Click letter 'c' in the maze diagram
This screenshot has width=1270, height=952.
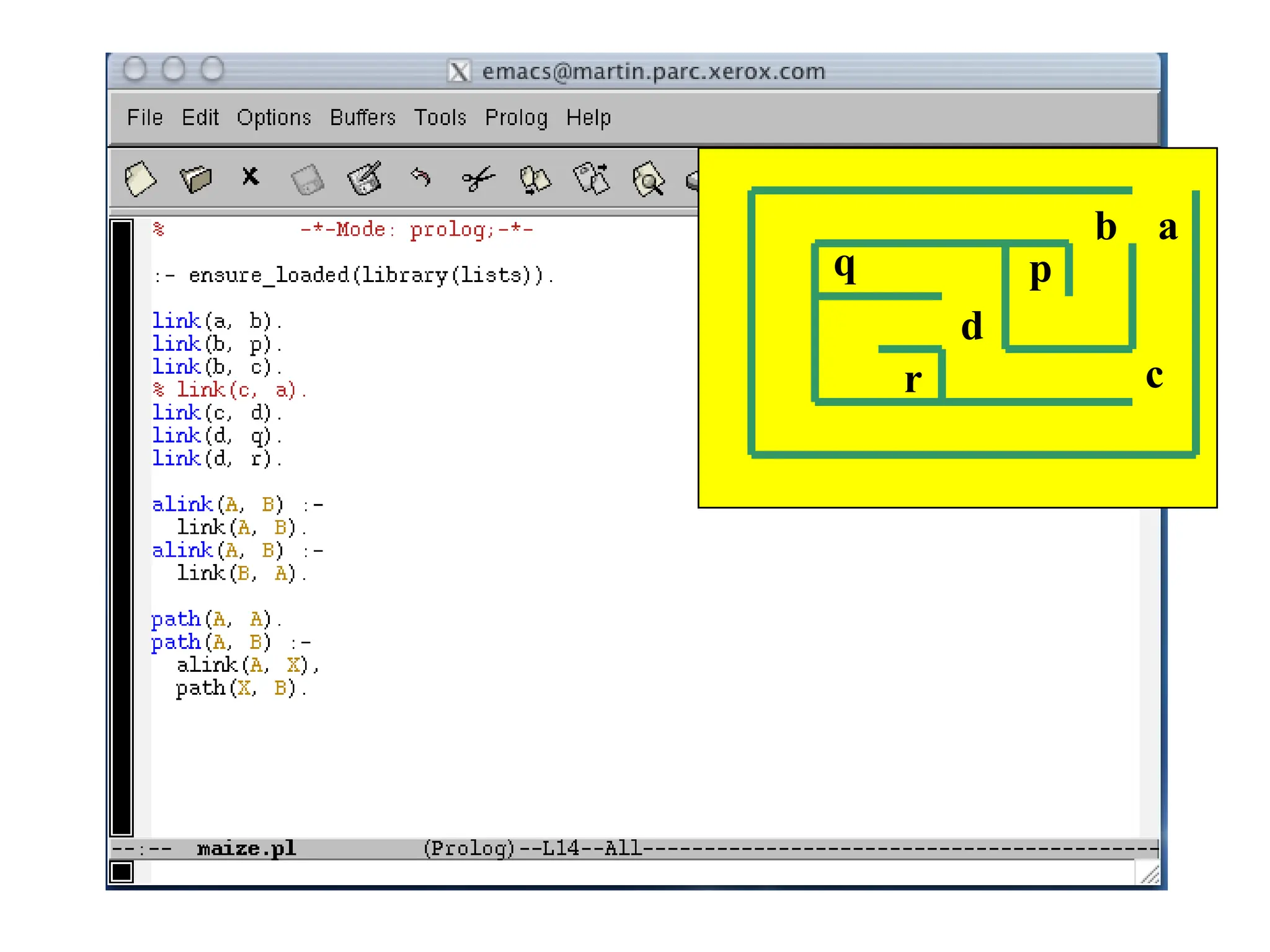point(1154,376)
